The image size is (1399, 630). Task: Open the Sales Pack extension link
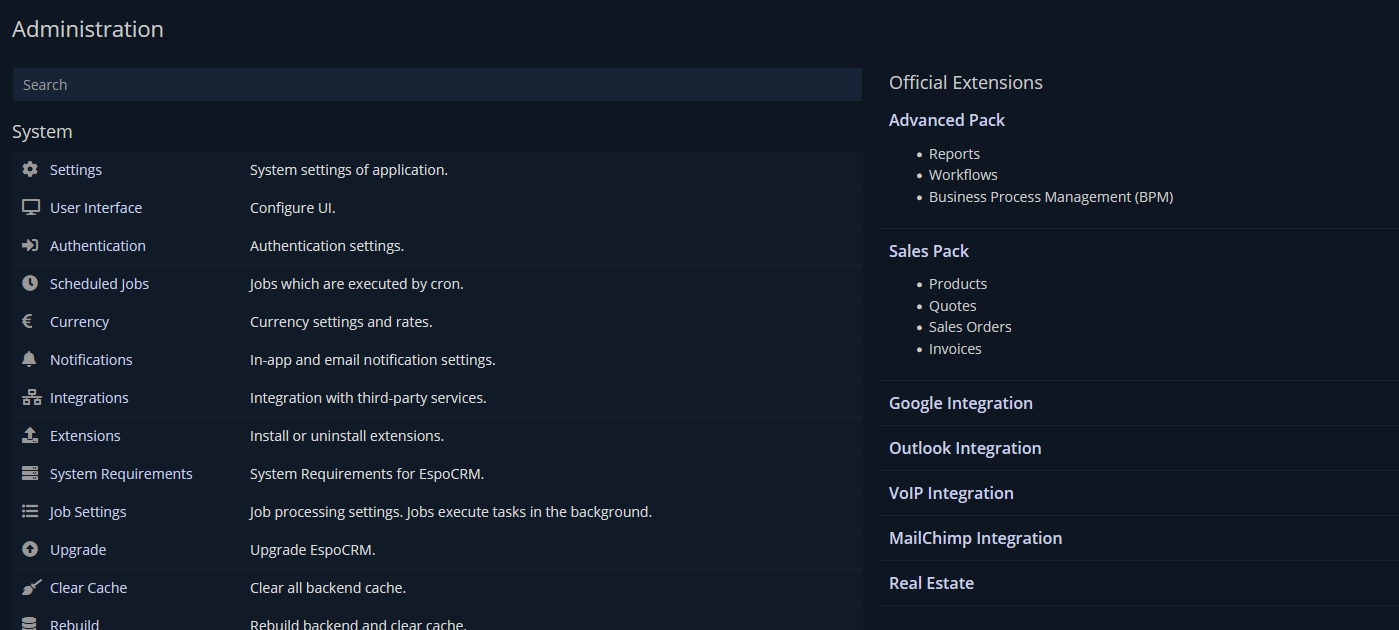pyautogui.click(x=929, y=251)
